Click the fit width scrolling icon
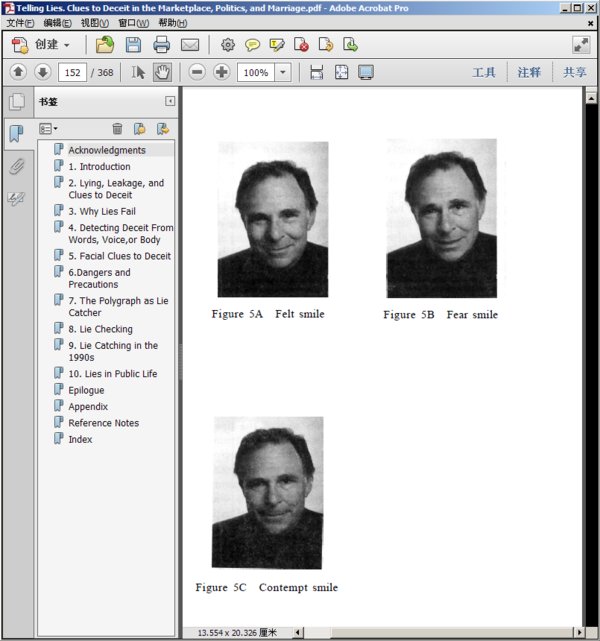Screen dimensions: 600x641 click(x=317, y=72)
